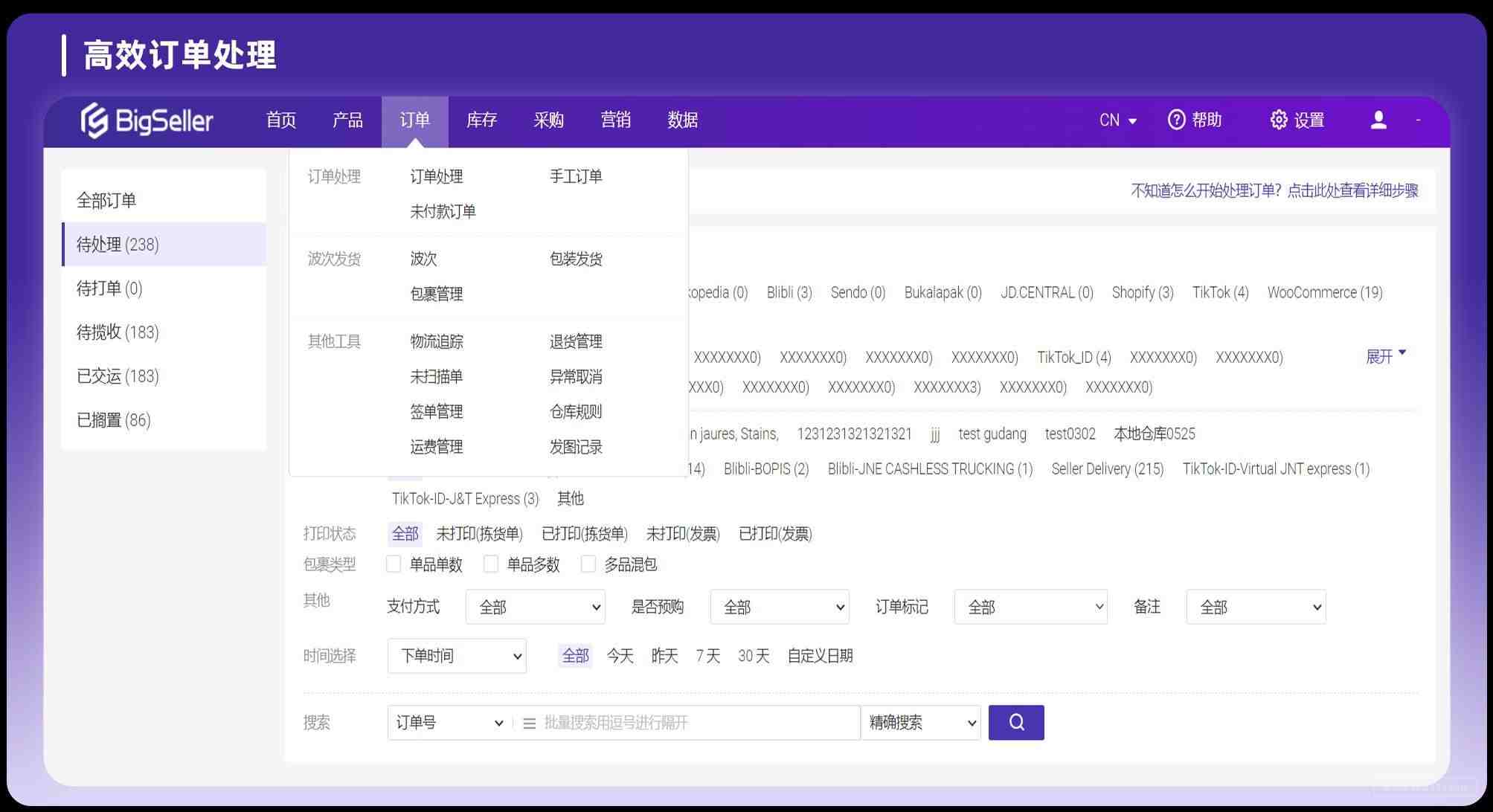1493x812 pixels.
Task: Filter by Shopify (3) platform
Action: [x=1143, y=292]
